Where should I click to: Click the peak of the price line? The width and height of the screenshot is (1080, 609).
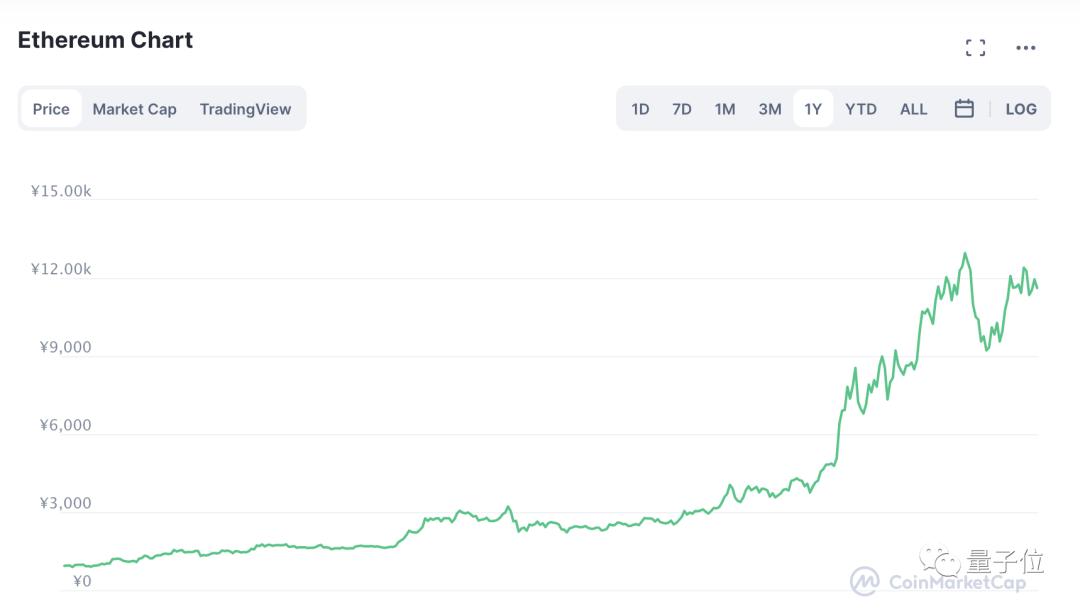tap(965, 254)
